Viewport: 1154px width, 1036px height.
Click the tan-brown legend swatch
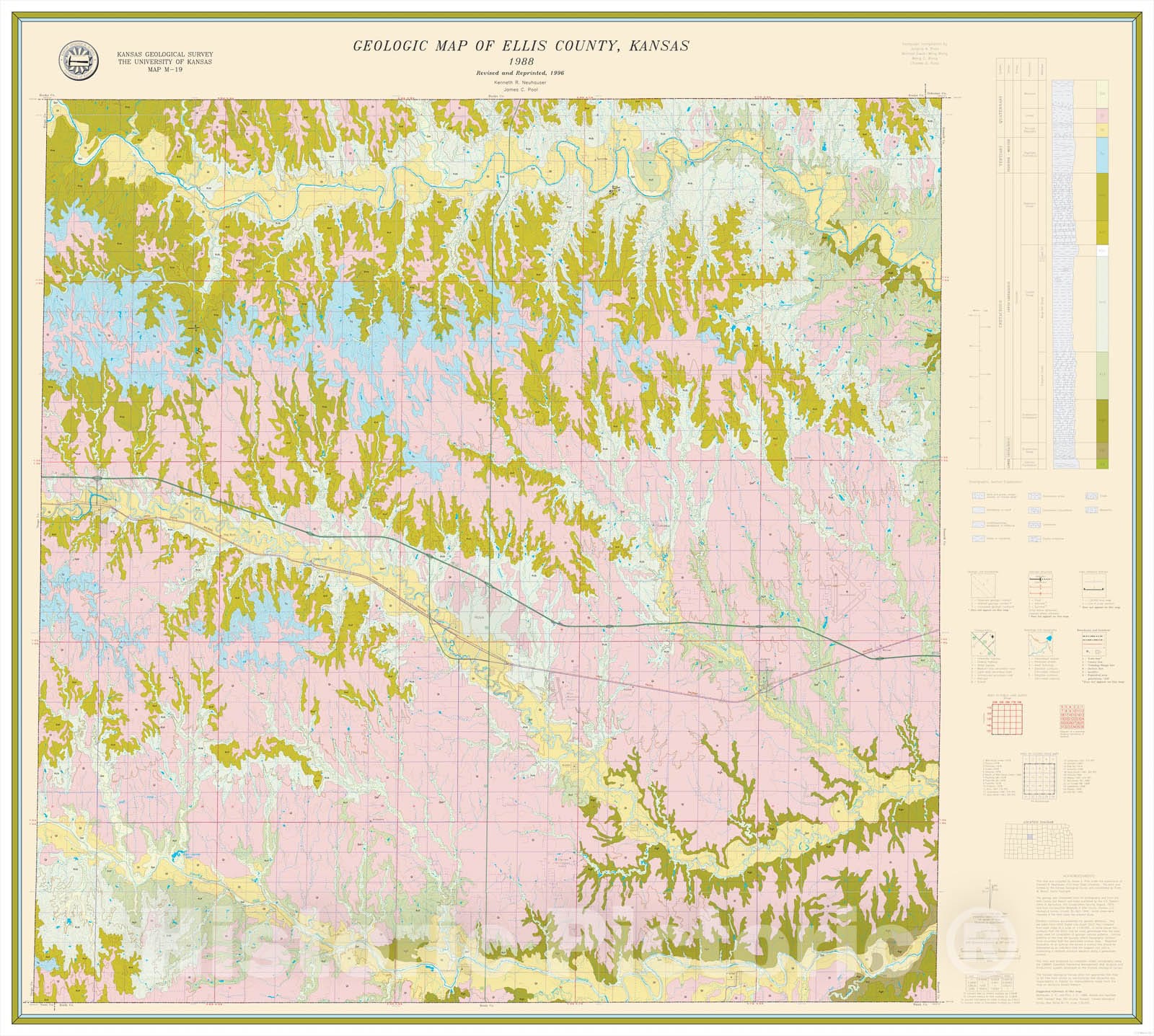coord(1102,451)
